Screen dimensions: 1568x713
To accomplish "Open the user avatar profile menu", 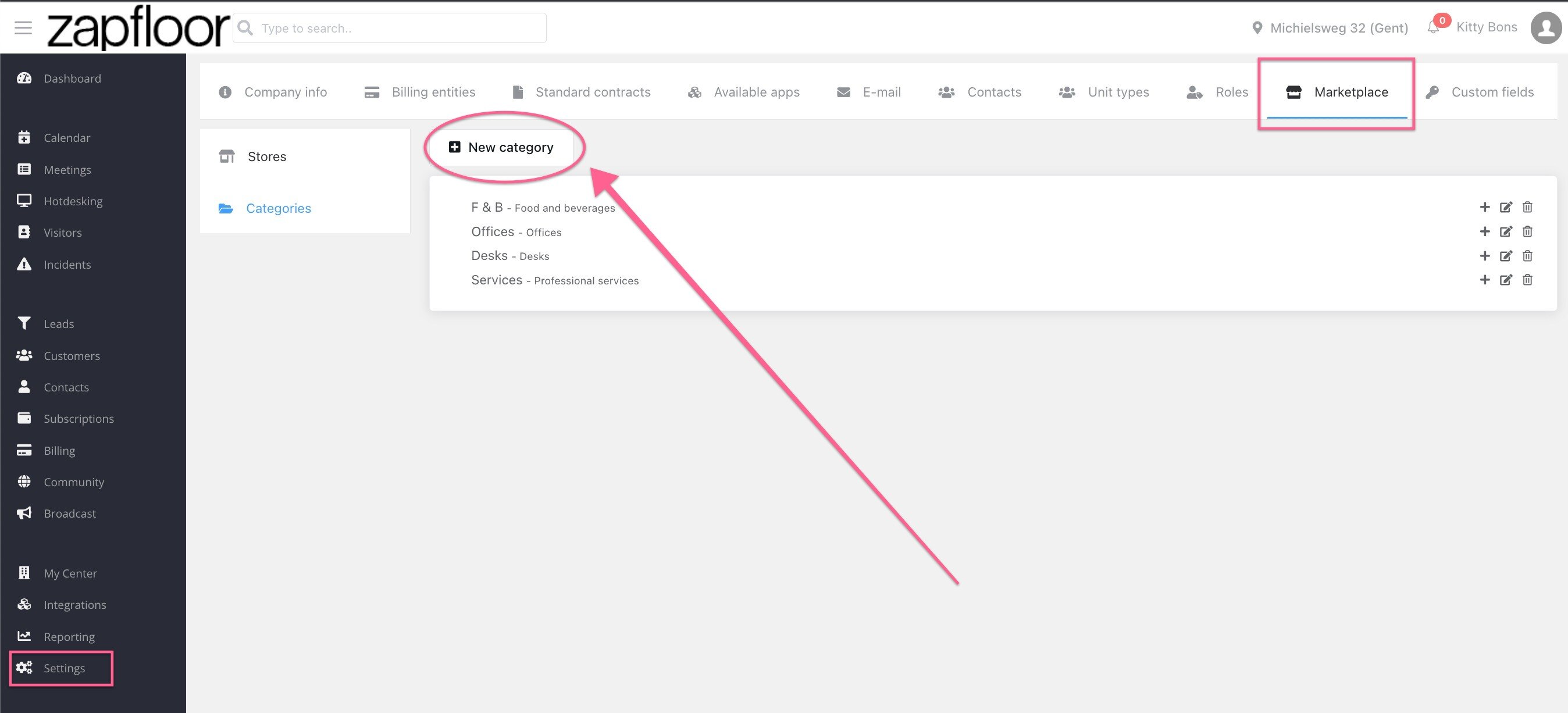I will coord(1546,28).
